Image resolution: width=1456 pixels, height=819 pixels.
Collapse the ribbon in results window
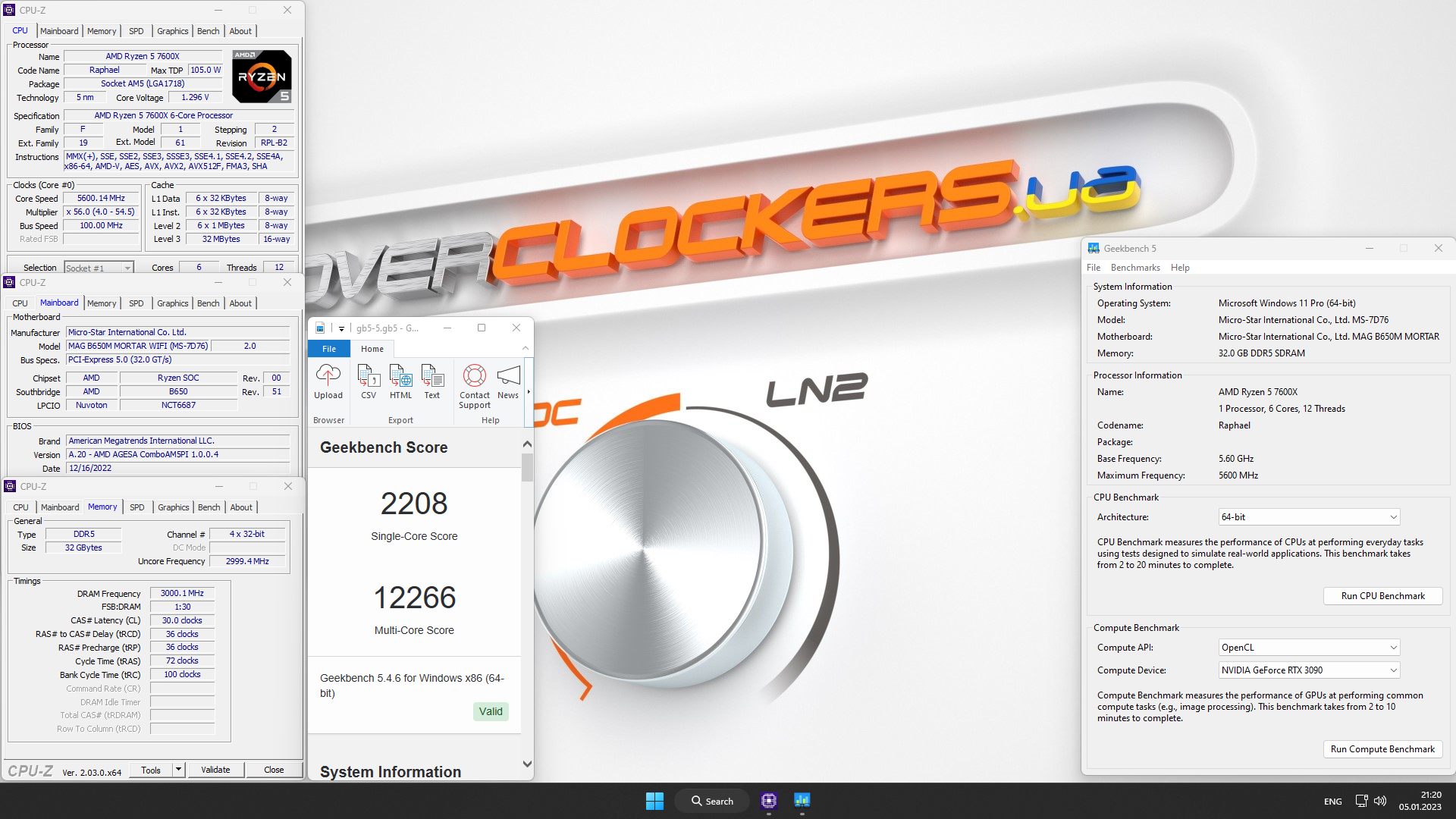(x=526, y=348)
